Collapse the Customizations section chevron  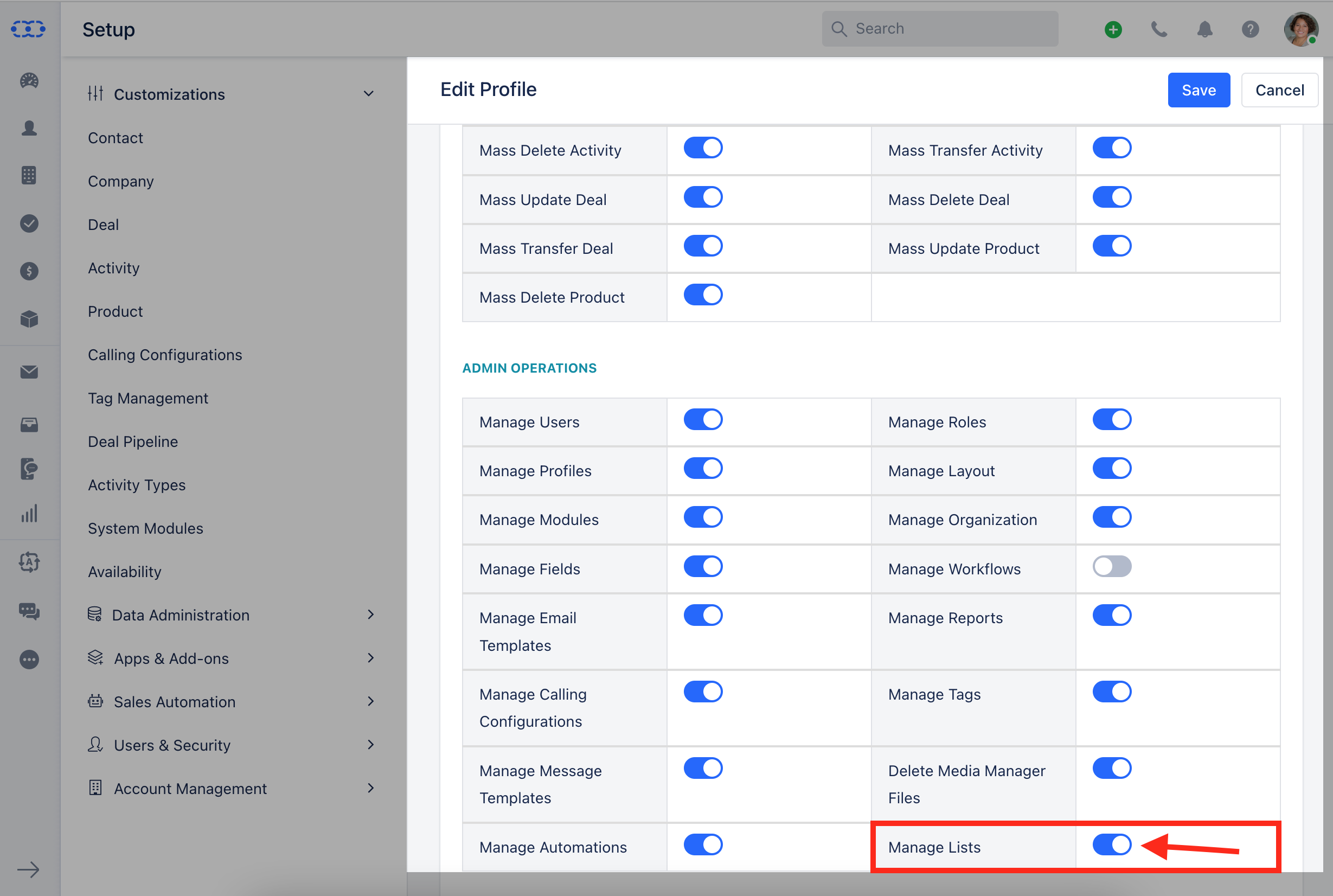pyautogui.click(x=369, y=94)
